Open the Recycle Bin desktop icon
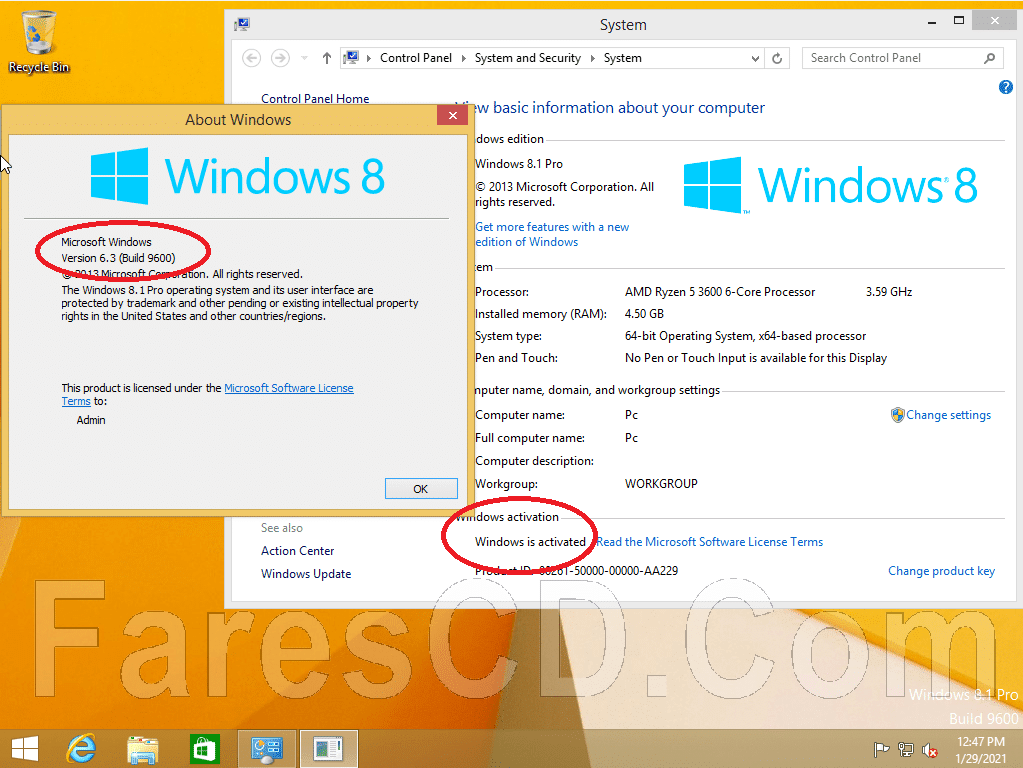Image resolution: width=1023 pixels, height=768 pixels. pos(38,41)
